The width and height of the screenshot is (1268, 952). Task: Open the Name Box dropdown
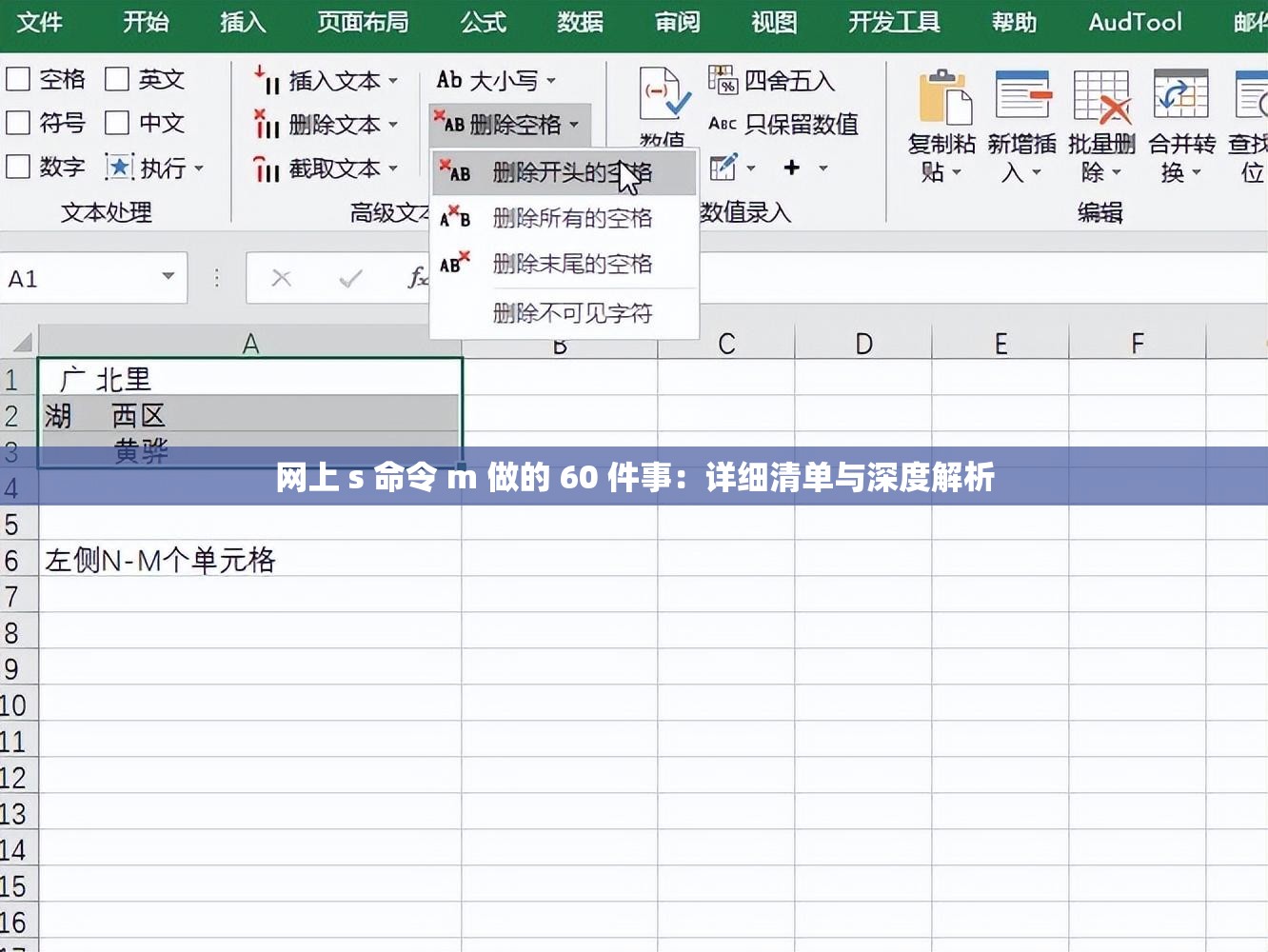(168, 277)
